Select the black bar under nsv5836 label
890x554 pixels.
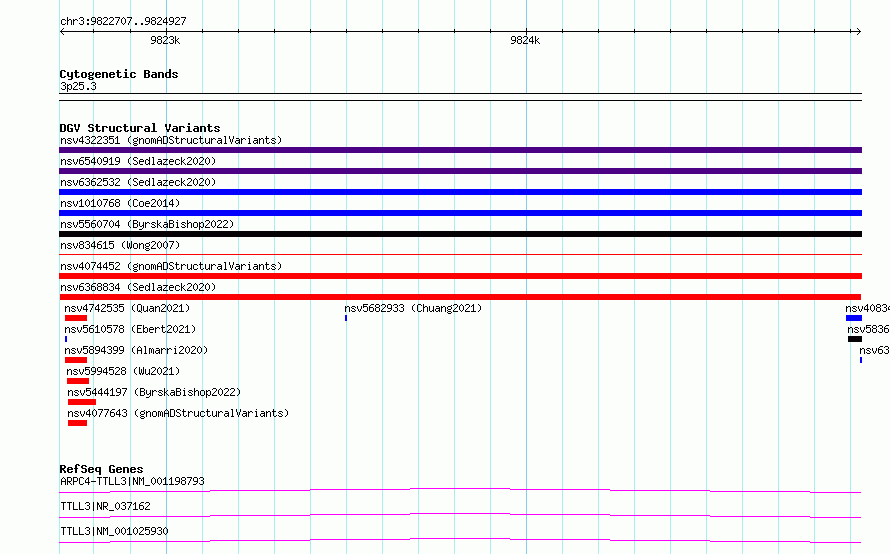[x=855, y=339]
